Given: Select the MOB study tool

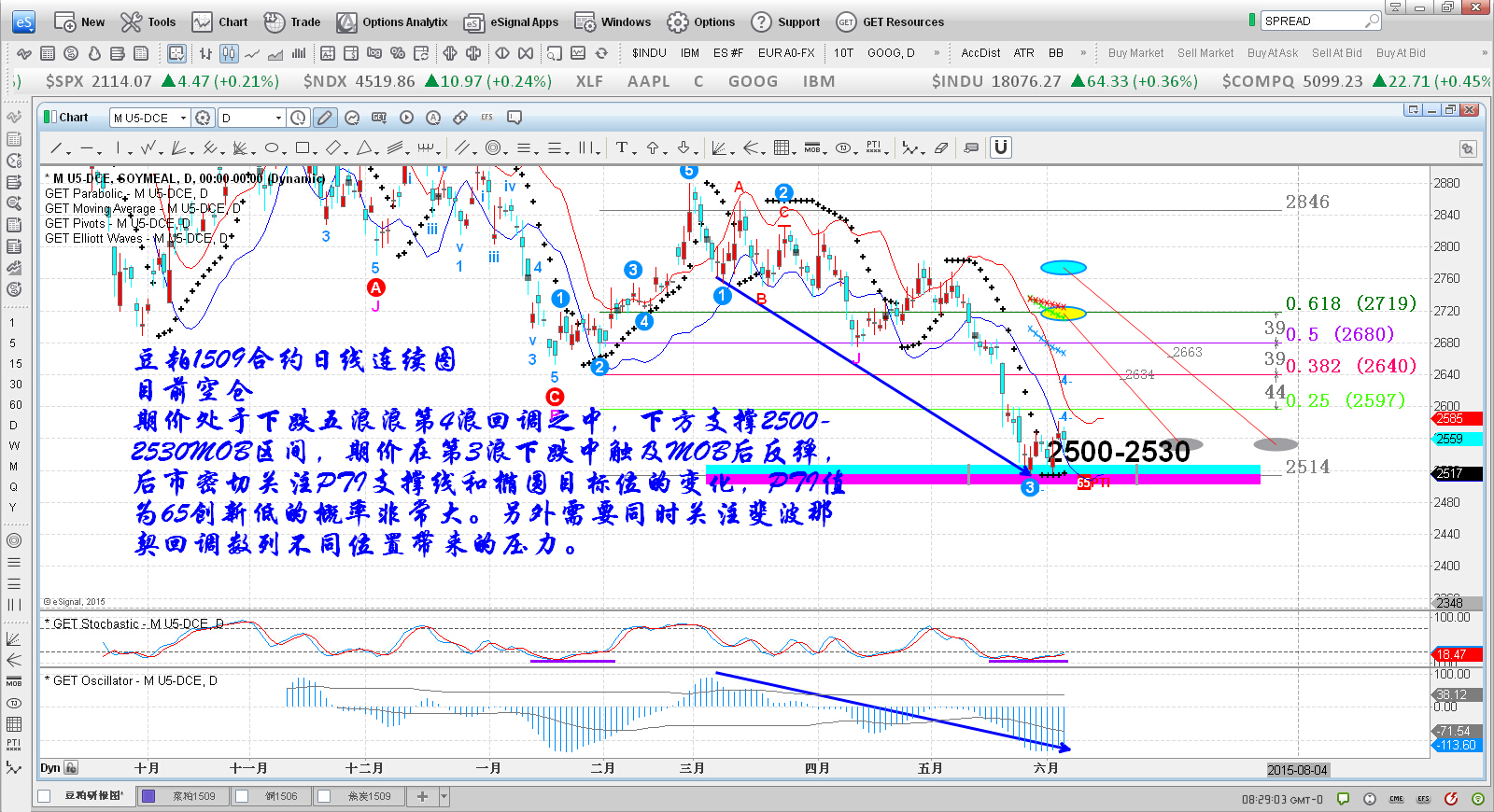Looking at the screenshot, I should point(812,147).
